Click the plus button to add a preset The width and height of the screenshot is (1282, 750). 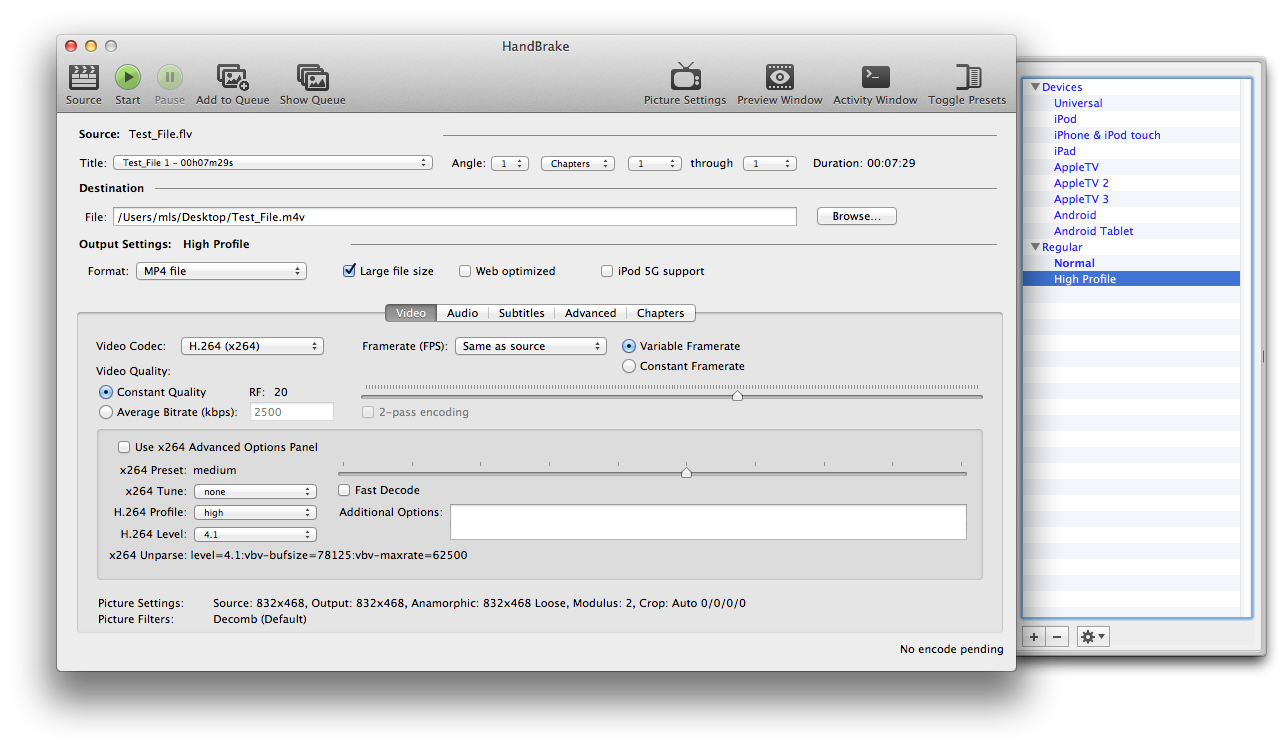[x=1034, y=636]
